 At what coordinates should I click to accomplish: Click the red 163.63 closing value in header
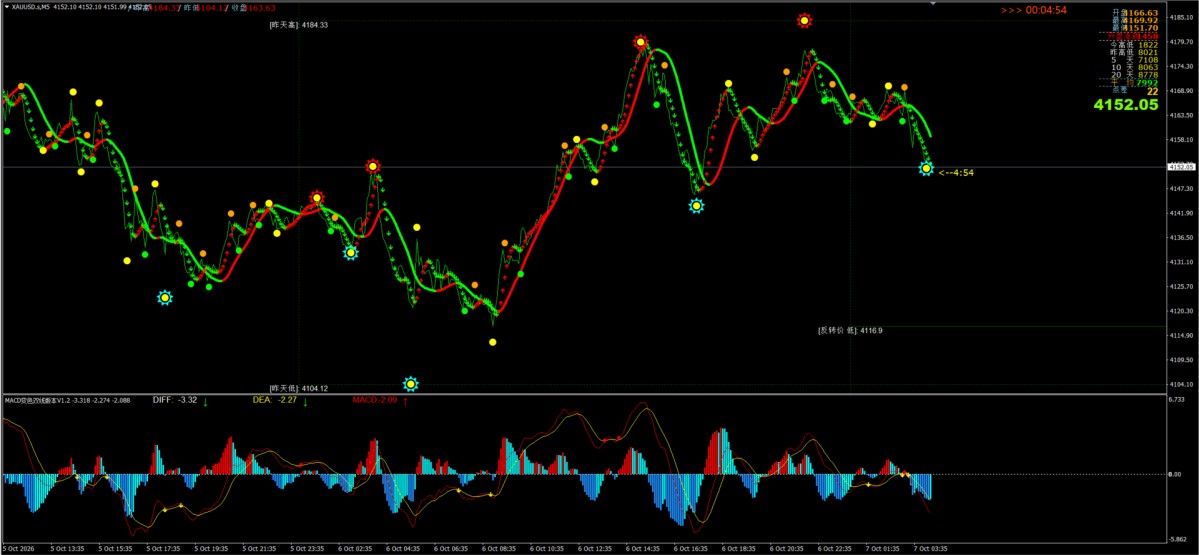[260, 8]
